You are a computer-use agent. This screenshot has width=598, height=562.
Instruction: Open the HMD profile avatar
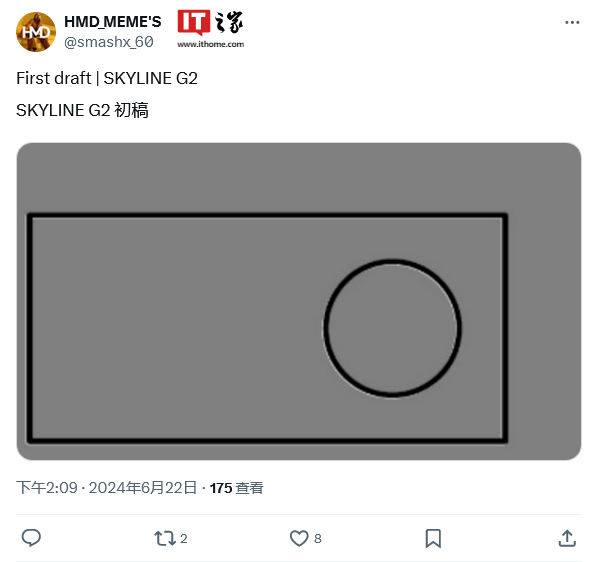click(x=36, y=32)
